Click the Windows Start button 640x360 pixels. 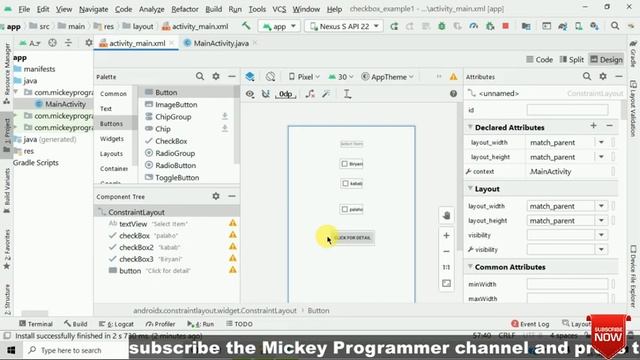tap(11, 350)
